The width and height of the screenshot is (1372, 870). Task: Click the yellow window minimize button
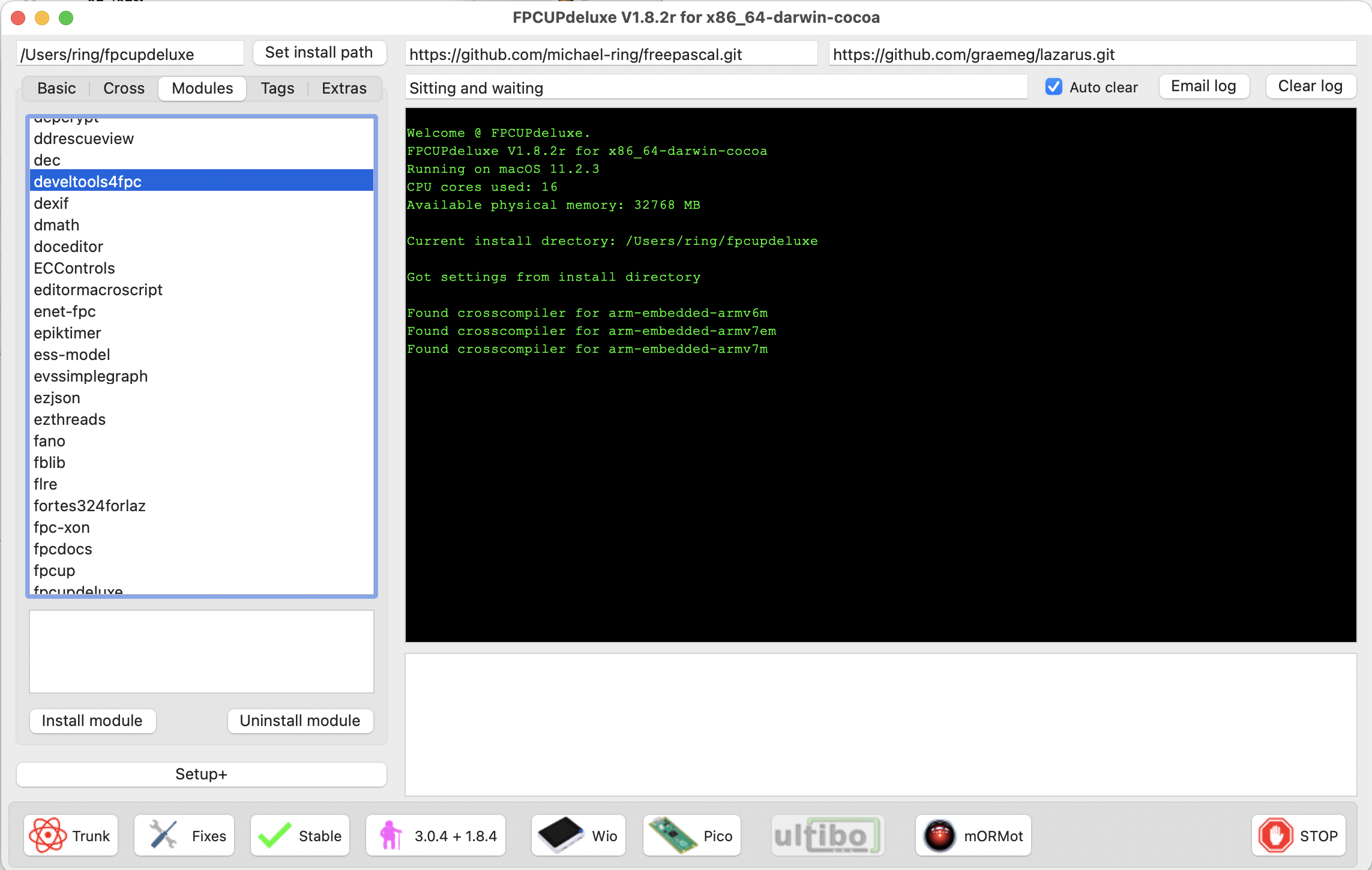42,18
